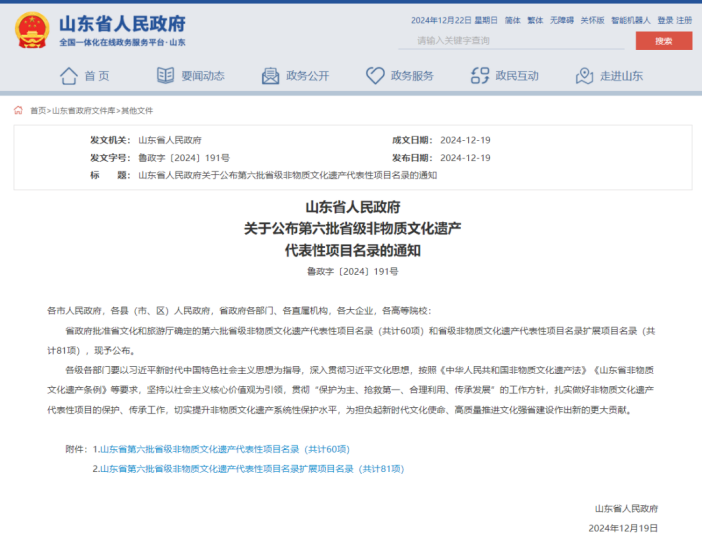
Task: Click the 注册 register link
Action: pyautogui.click(x=684, y=20)
